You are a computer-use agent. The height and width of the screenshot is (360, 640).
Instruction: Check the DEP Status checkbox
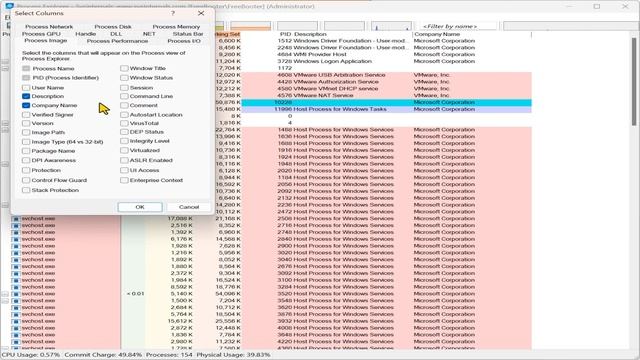click(124, 132)
